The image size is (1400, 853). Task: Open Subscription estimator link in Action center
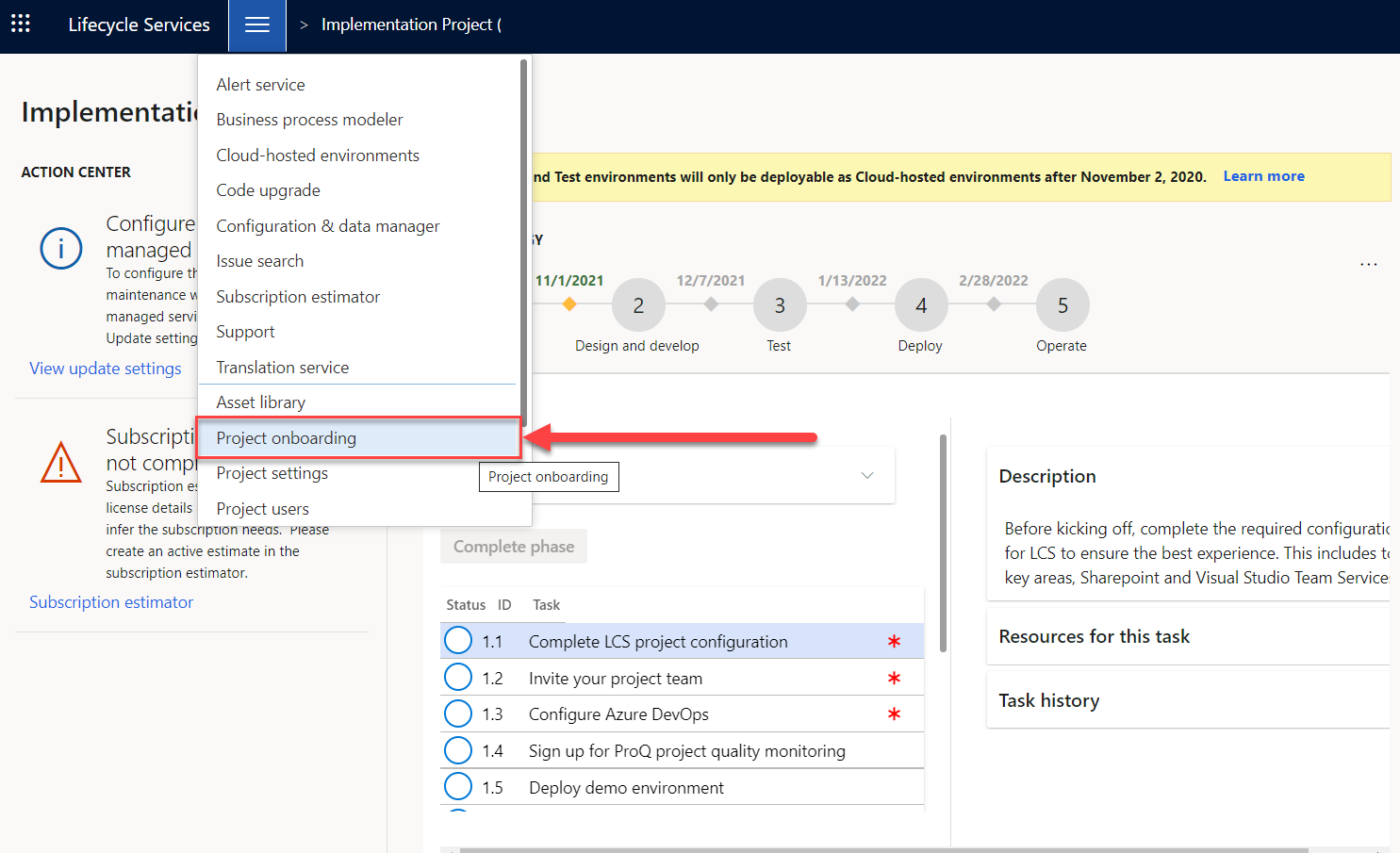coord(111,602)
